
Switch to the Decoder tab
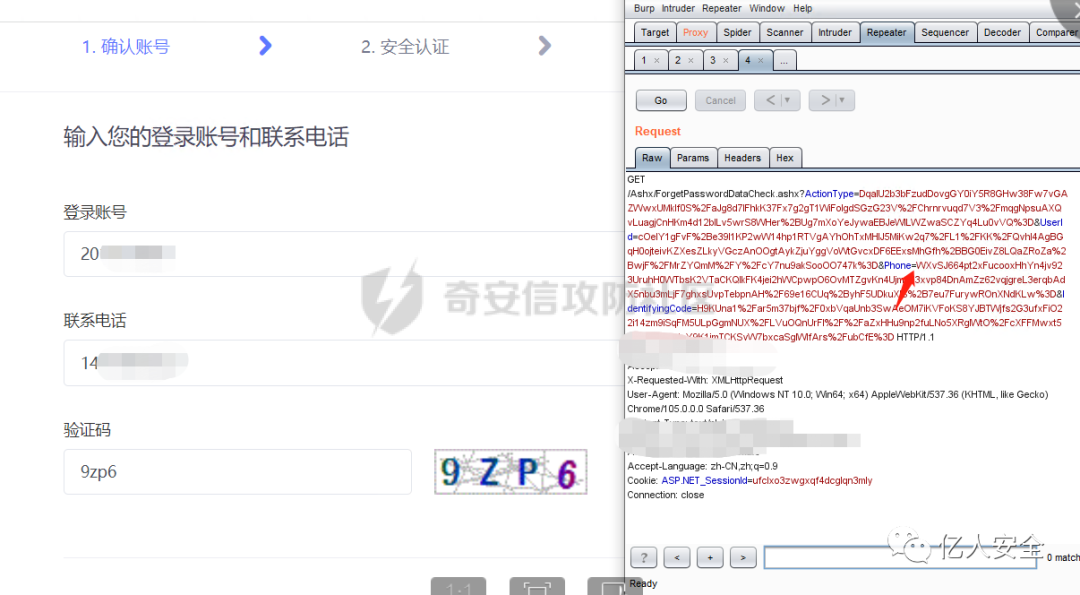point(1002,32)
